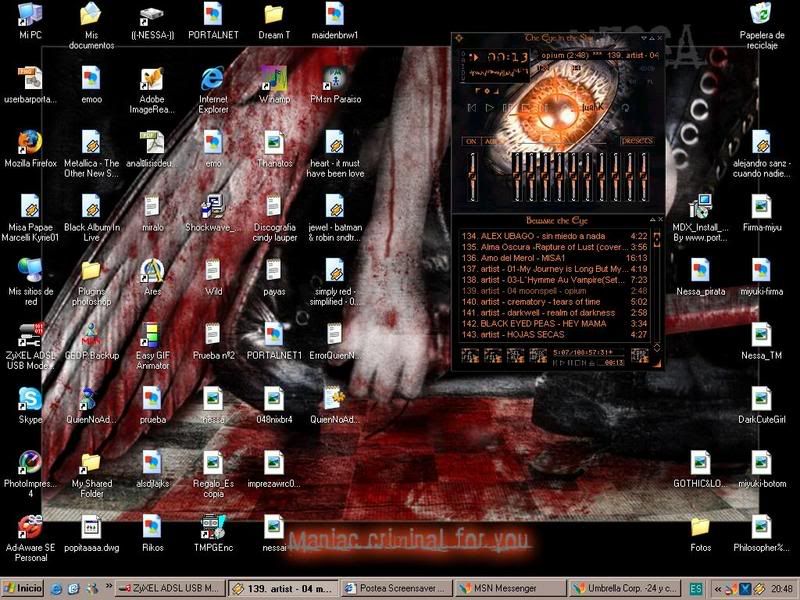Launch the Winamp desktop shortcut
The height and width of the screenshot is (600, 800).
point(274,85)
